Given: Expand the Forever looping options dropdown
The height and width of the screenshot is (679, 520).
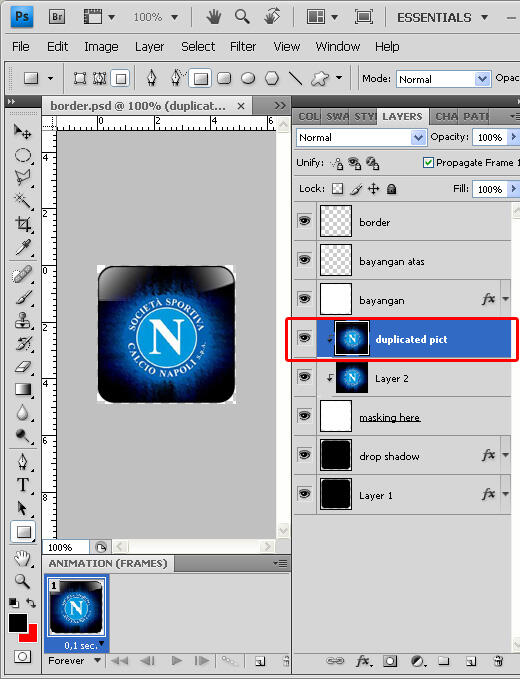Looking at the screenshot, I should (x=74, y=661).
